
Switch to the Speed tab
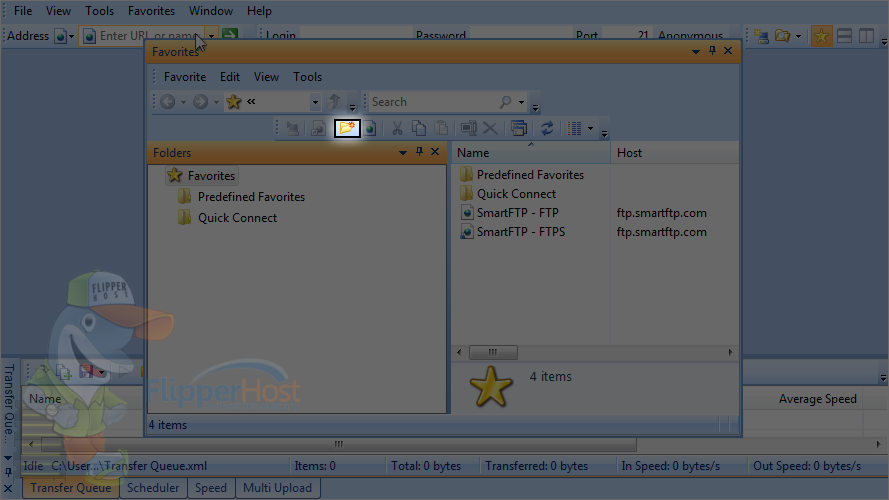click(x=210, y=488)
